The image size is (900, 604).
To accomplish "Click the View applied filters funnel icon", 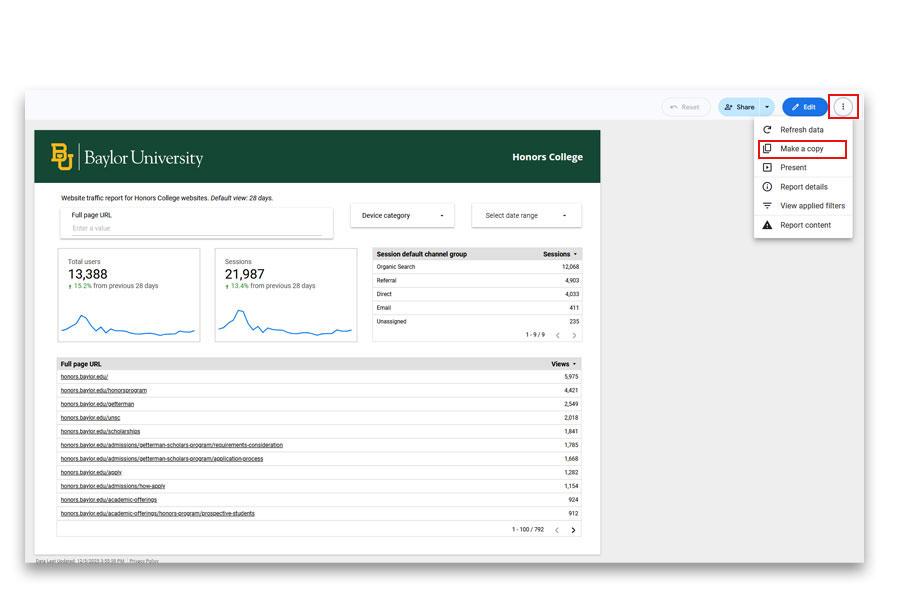I will tap(767, 206).
